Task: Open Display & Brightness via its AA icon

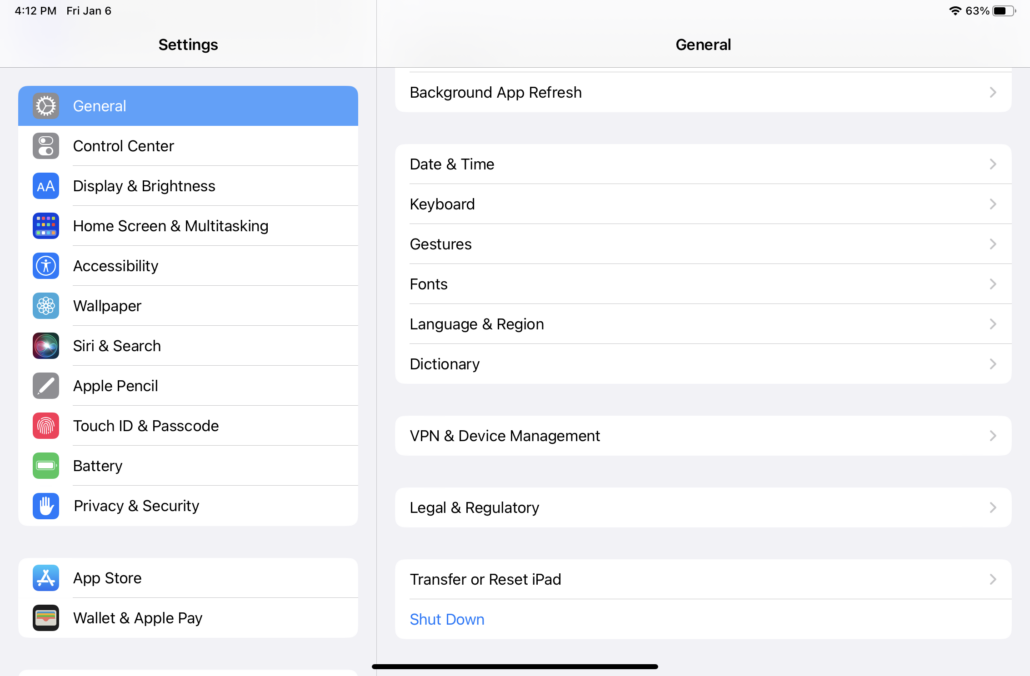Action: (x=45, y=186)
